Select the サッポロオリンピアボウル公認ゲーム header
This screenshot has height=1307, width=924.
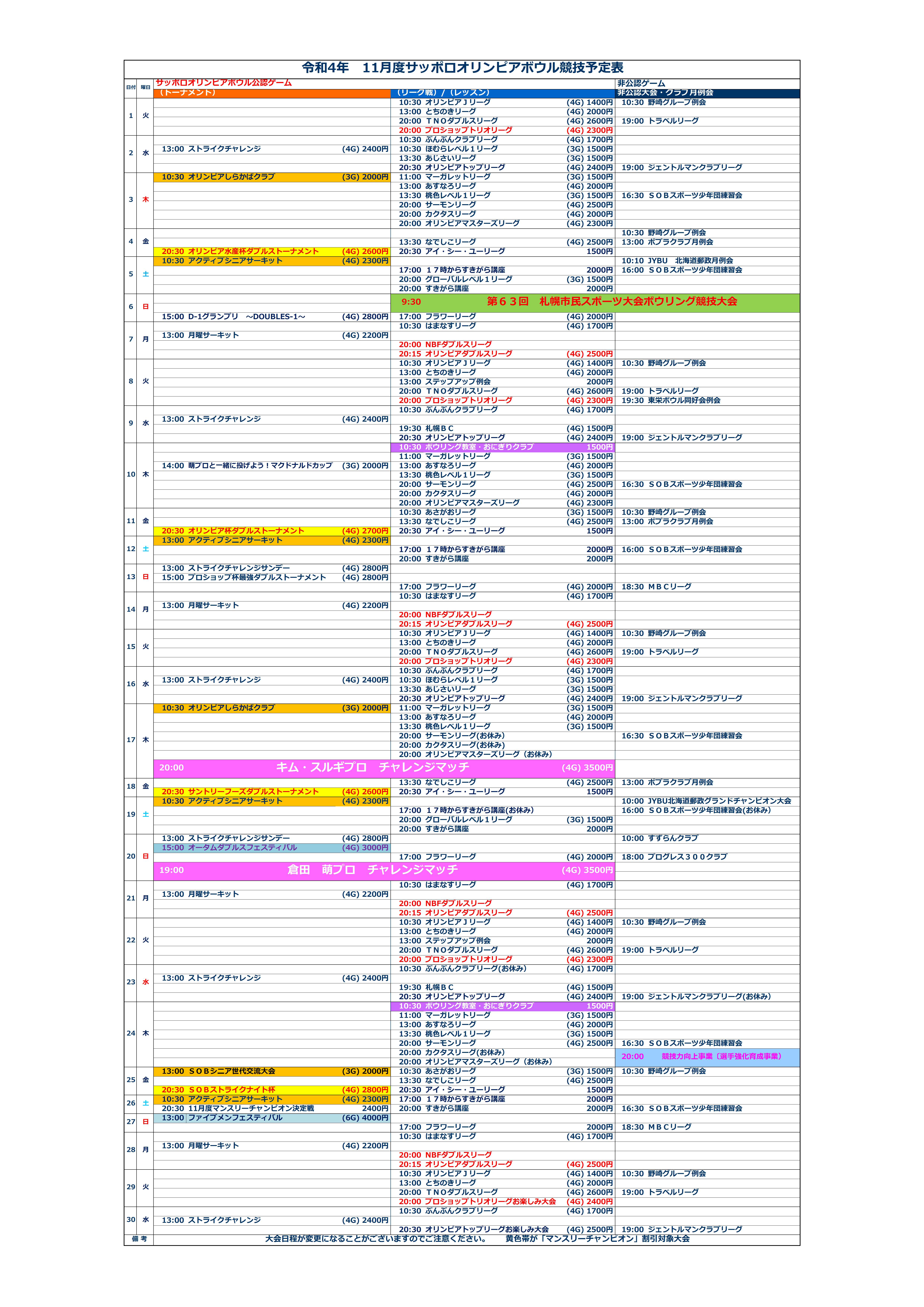[x=224, y=83]
